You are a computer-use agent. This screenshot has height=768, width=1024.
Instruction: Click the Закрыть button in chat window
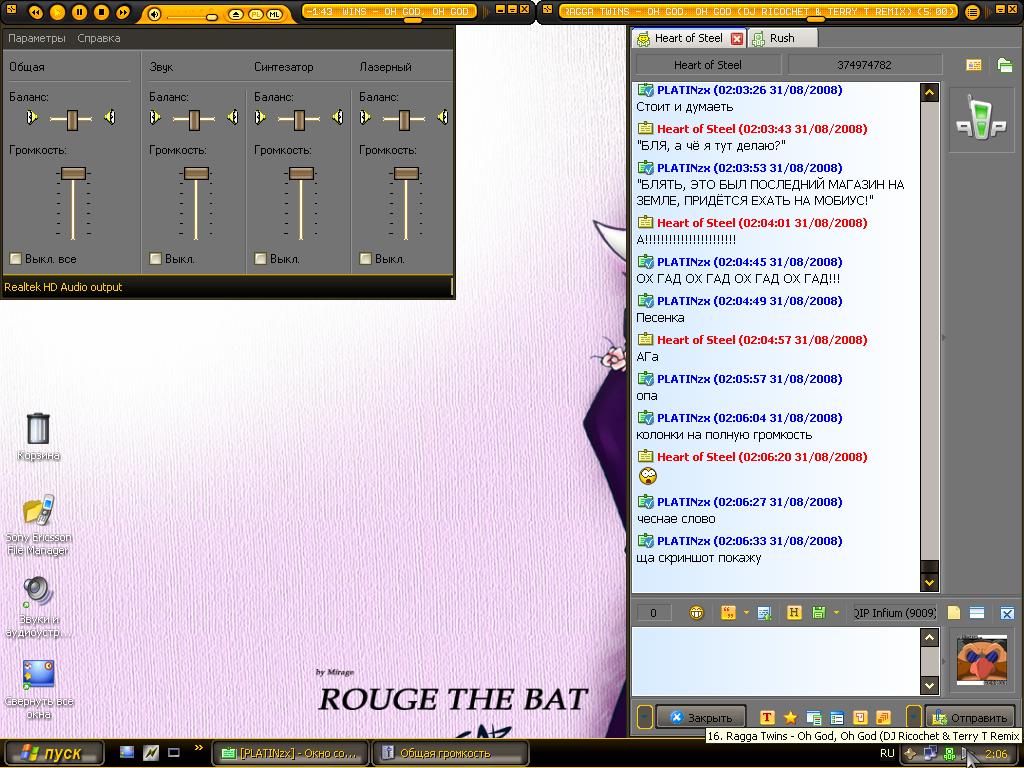point(701,717)
